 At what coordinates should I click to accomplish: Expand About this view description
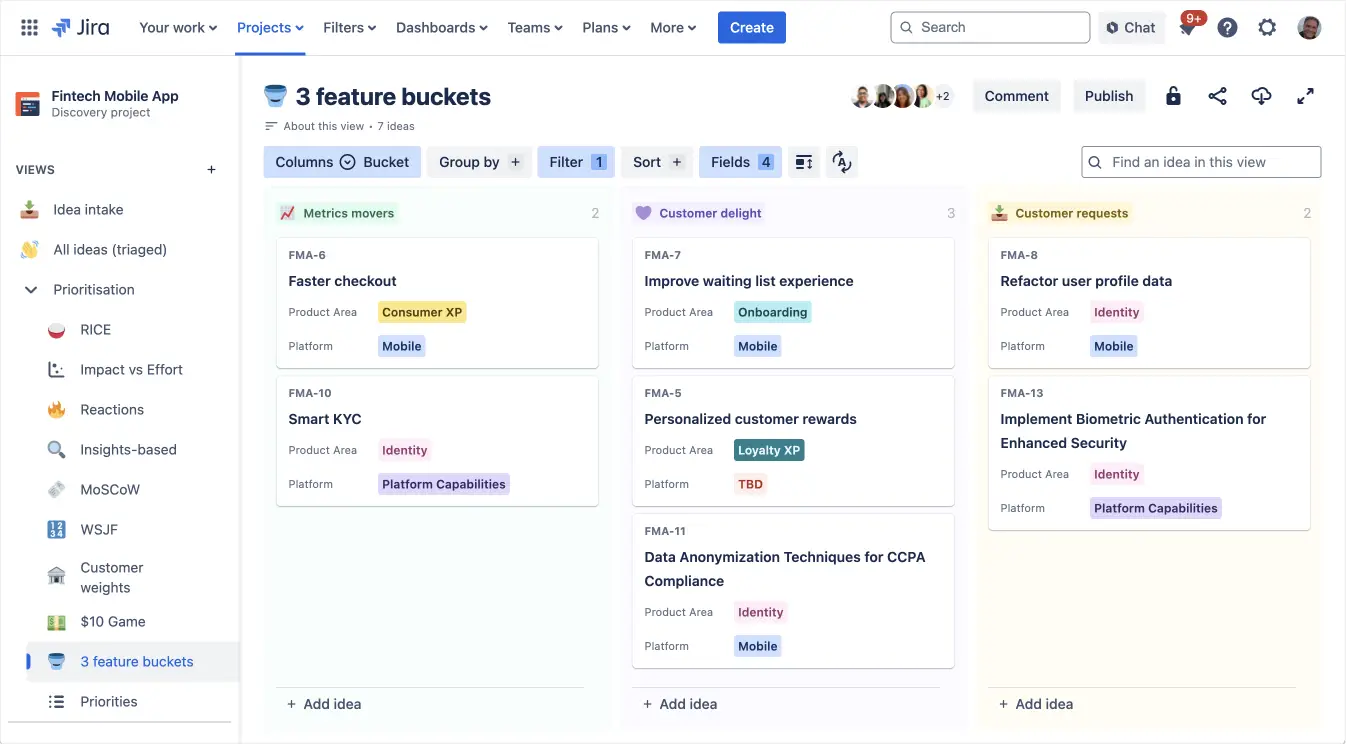tap(314, 126)
